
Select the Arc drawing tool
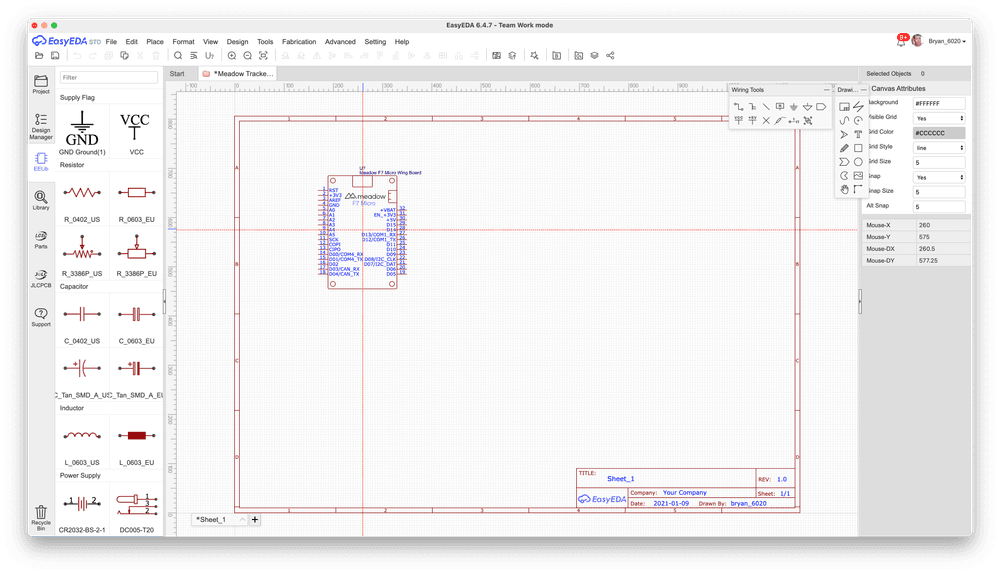858,120
